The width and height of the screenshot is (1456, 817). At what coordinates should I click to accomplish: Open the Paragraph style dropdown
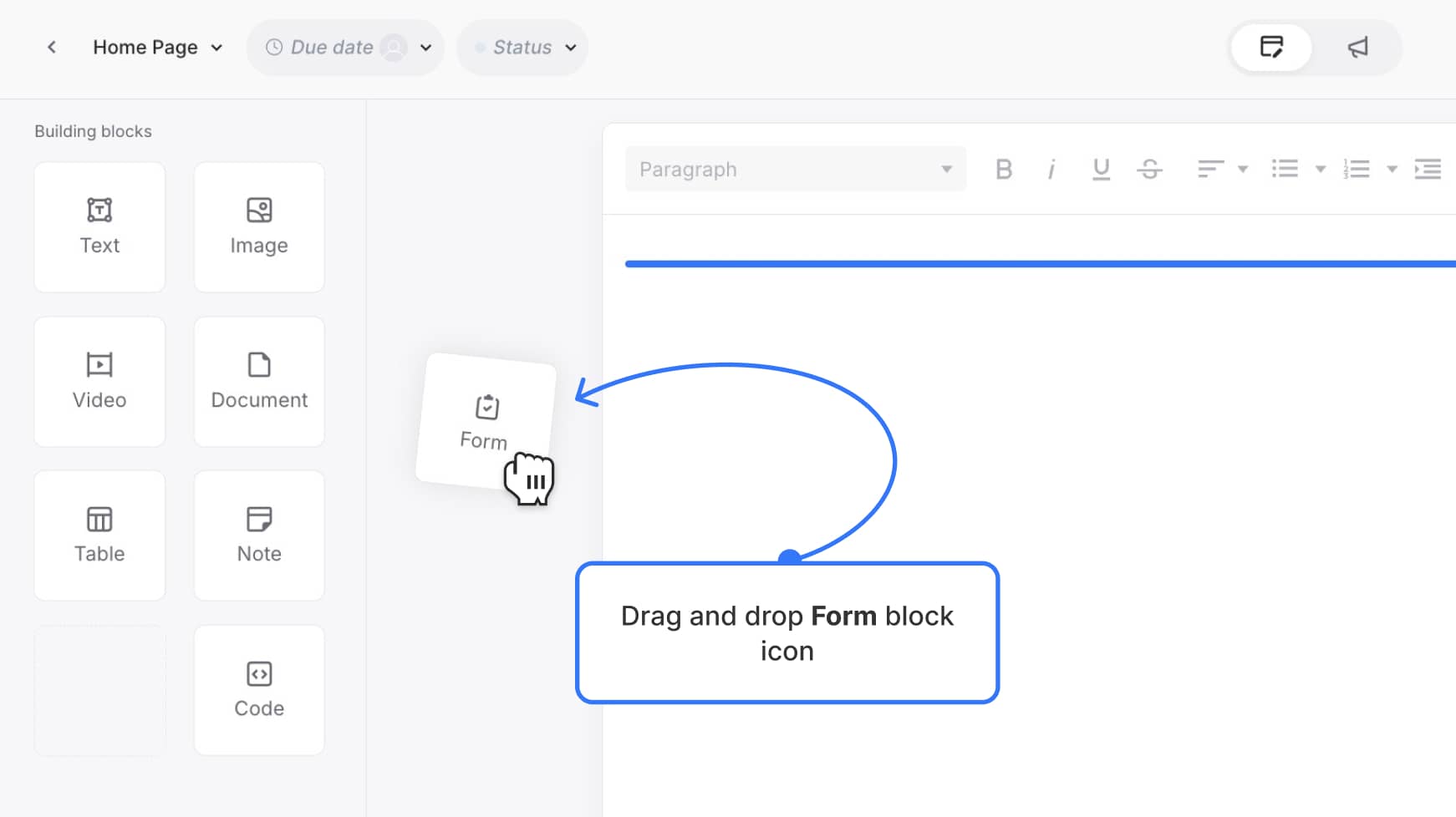click(x=796, y=170)
